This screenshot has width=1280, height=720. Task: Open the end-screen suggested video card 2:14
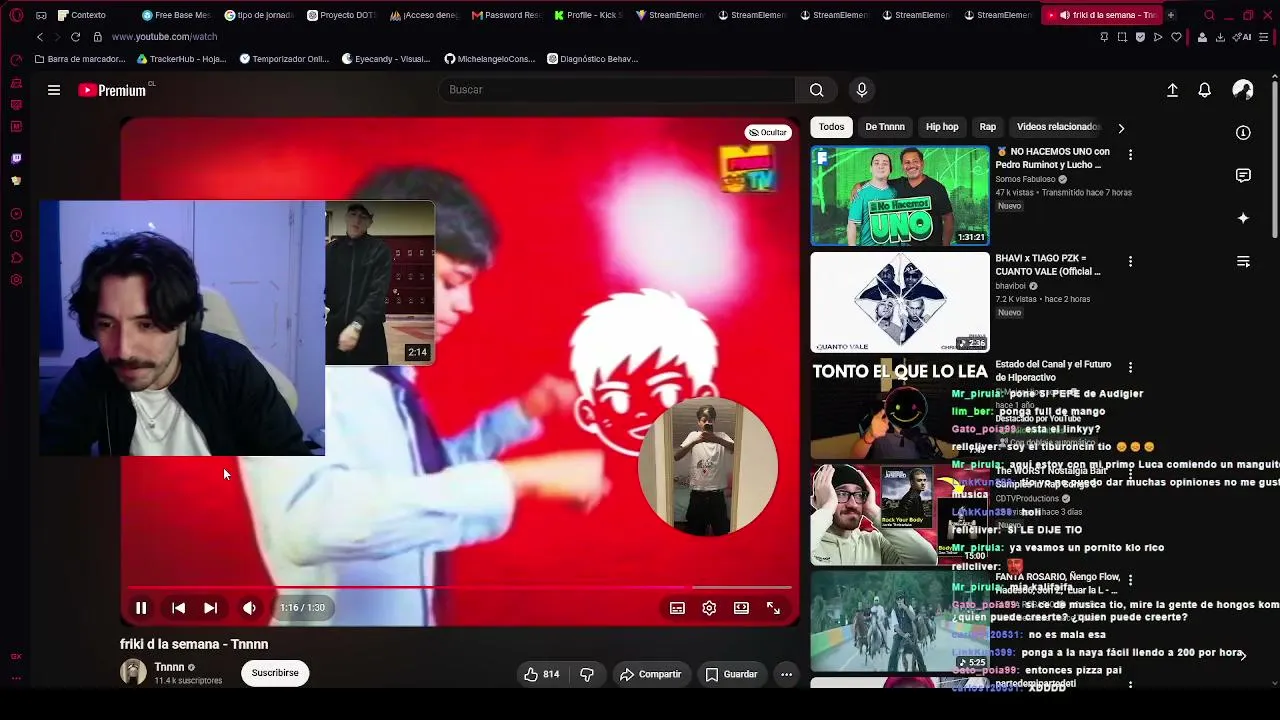click(x=380, y=283)
